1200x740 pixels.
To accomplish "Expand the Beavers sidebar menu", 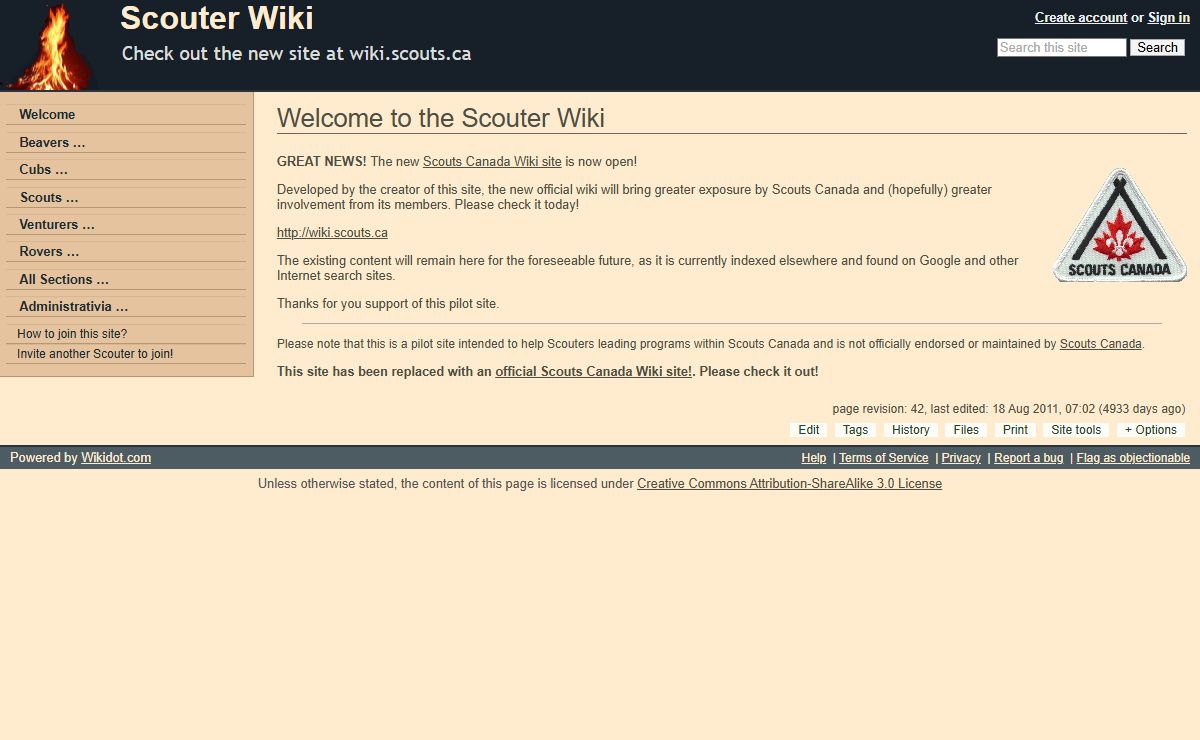I will pyautogui.click(x=126, y=143).
